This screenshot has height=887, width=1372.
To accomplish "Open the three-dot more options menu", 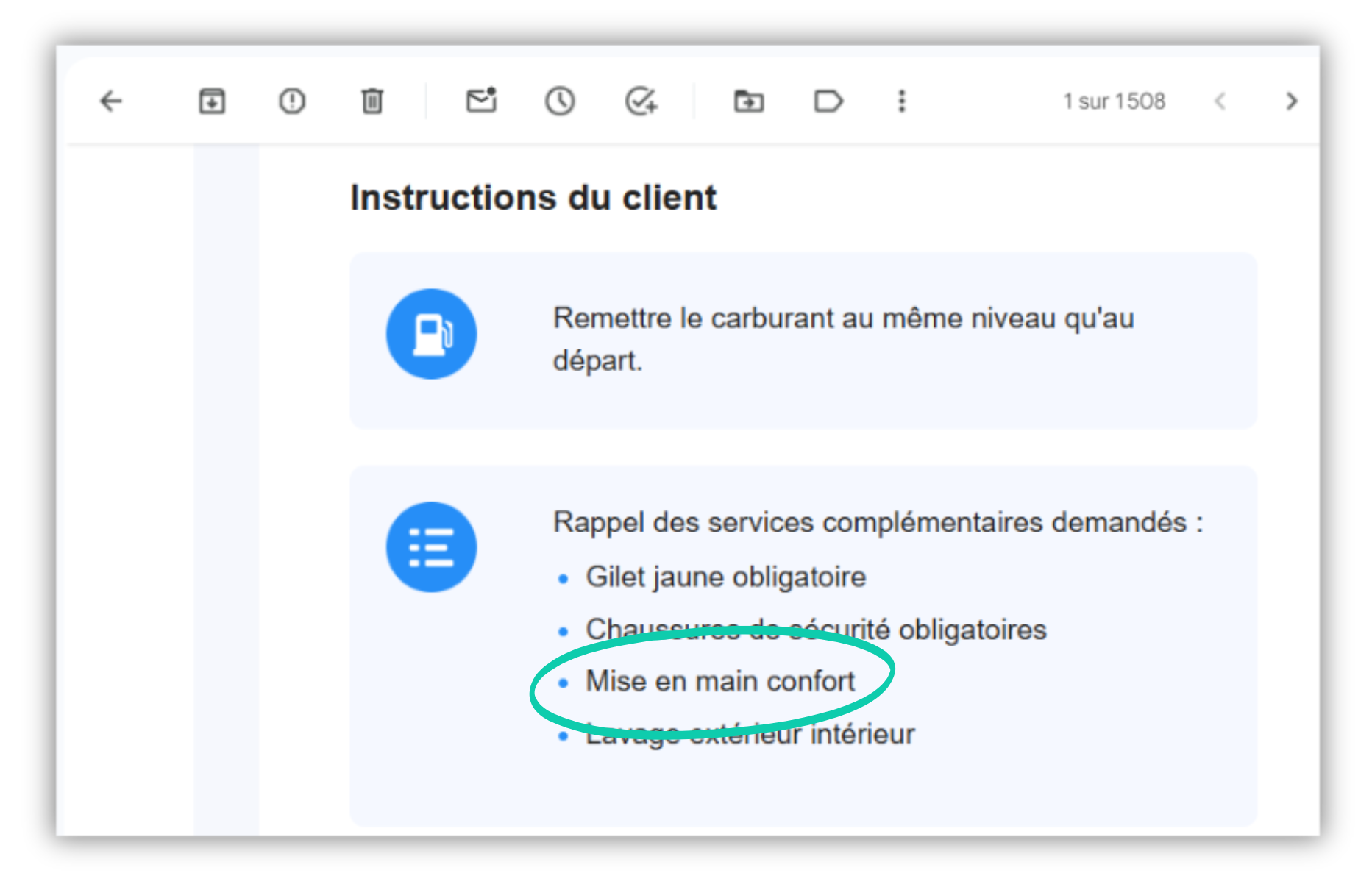I will (x=902, y=101).
